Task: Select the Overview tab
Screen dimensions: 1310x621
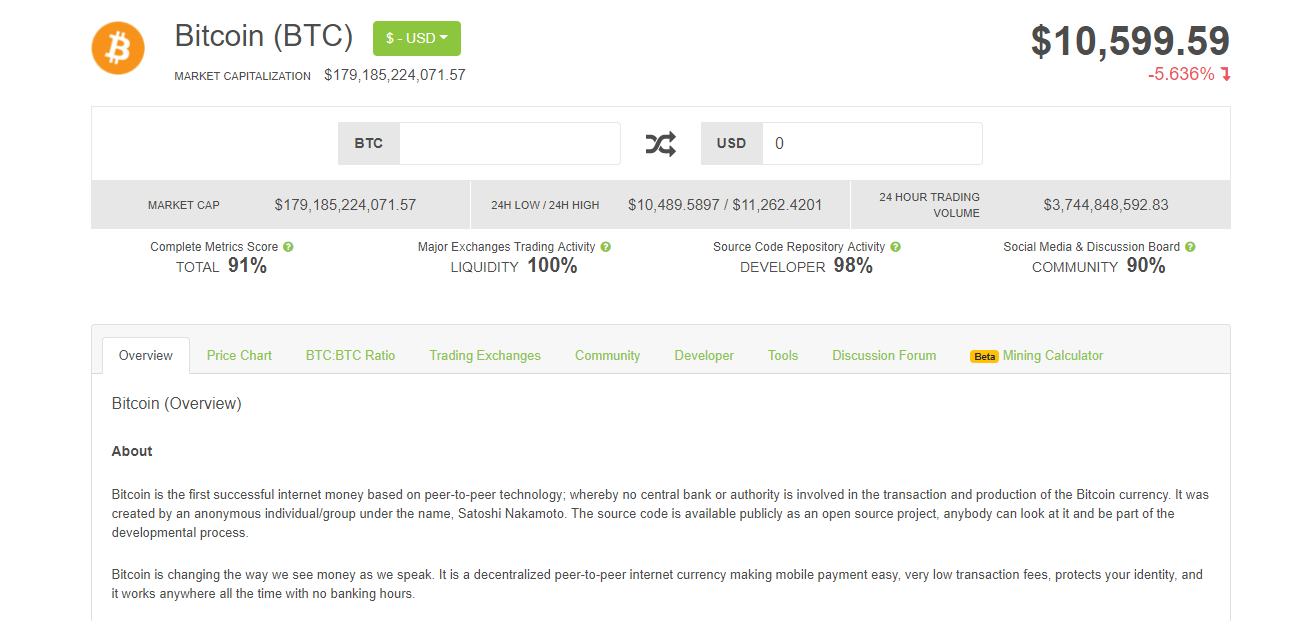Action: pyautogui.click(x=146, y=355)
